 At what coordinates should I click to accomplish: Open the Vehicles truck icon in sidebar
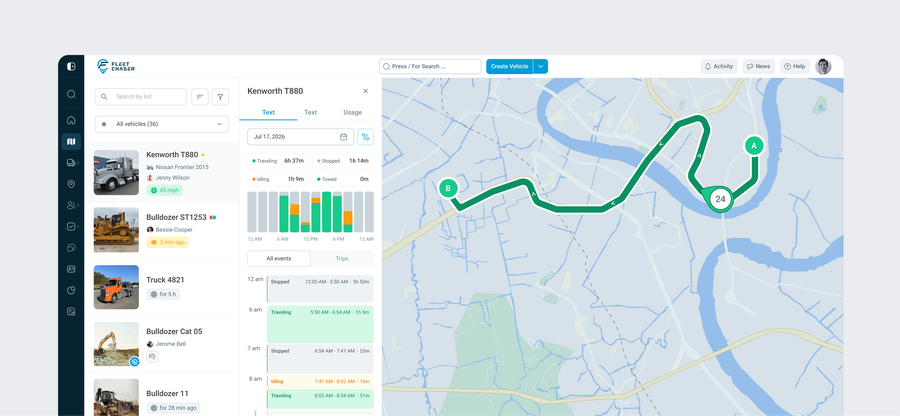coord(71,163)
